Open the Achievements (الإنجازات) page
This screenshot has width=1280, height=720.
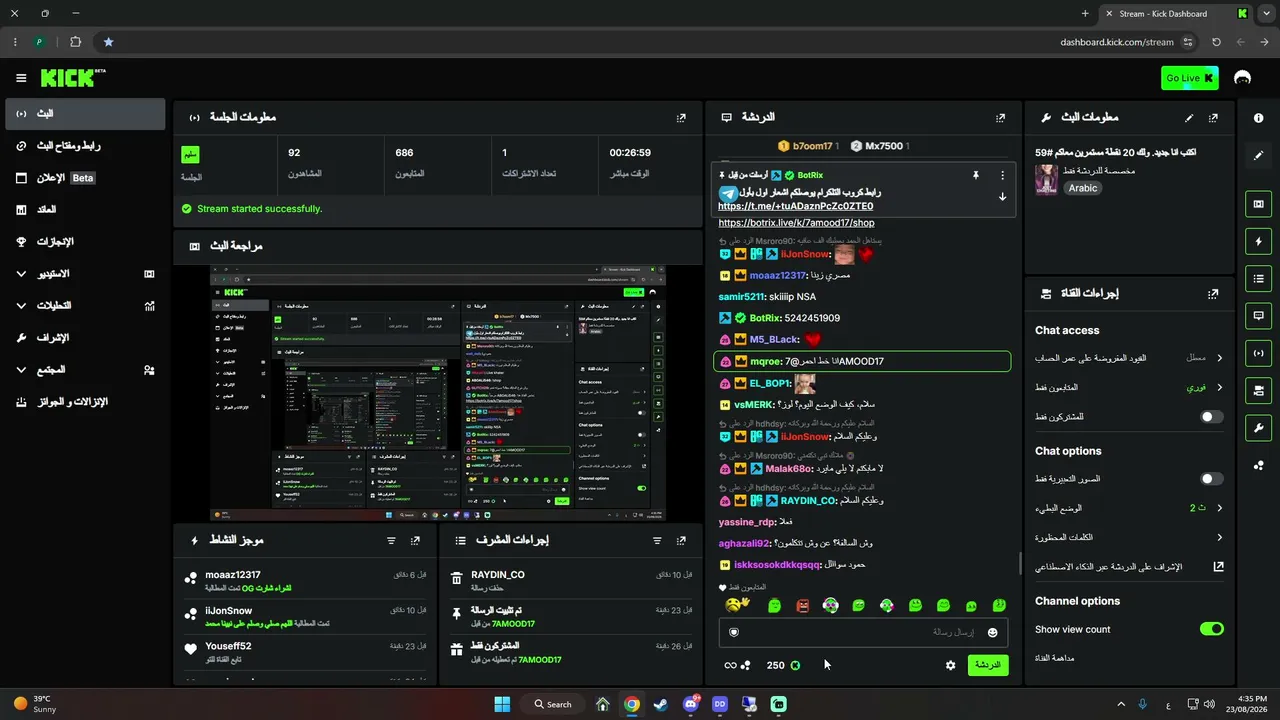(x=85, y=242)
